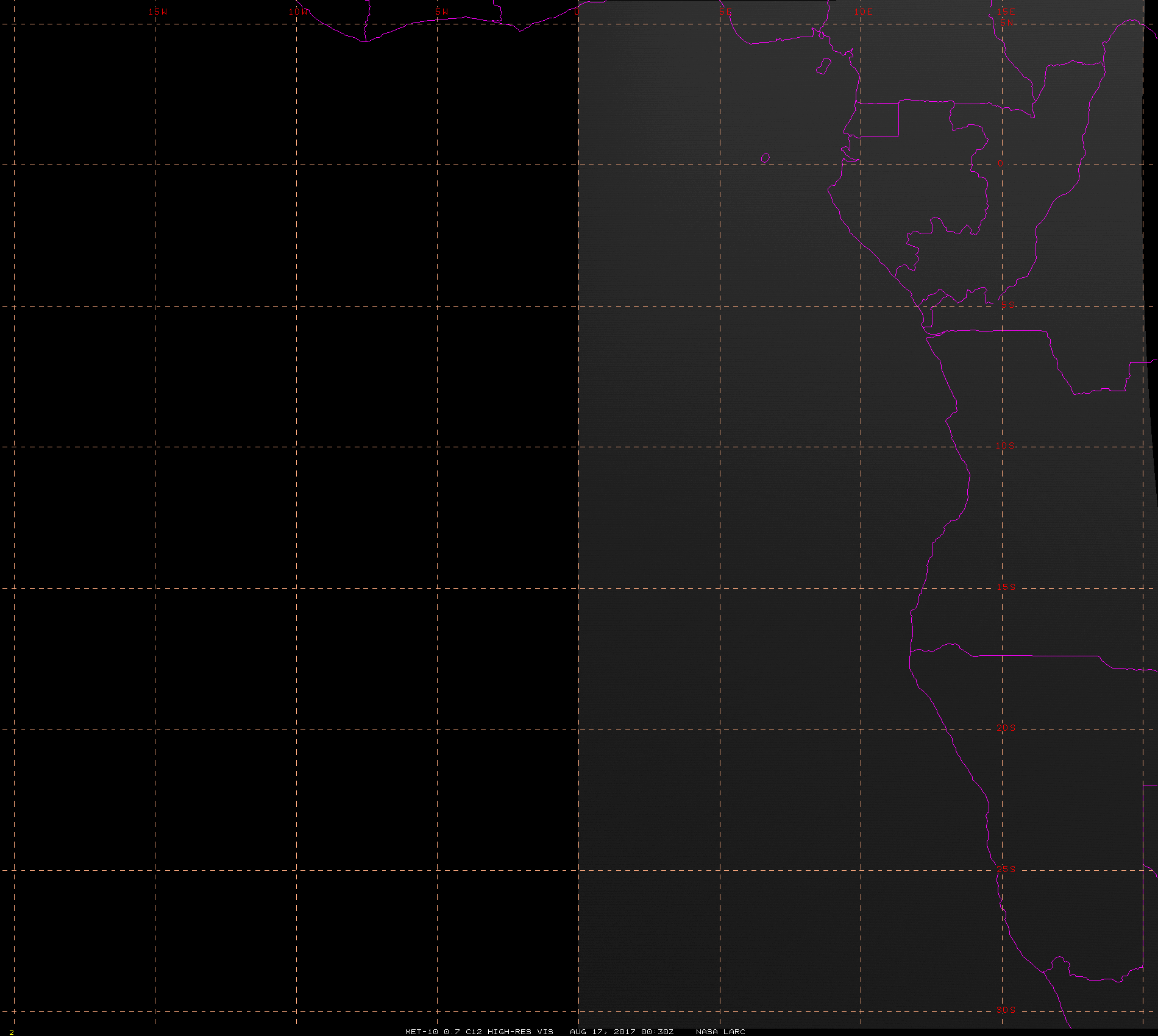
Task: Click the 15W longitude label
Action: pos(157,12)
